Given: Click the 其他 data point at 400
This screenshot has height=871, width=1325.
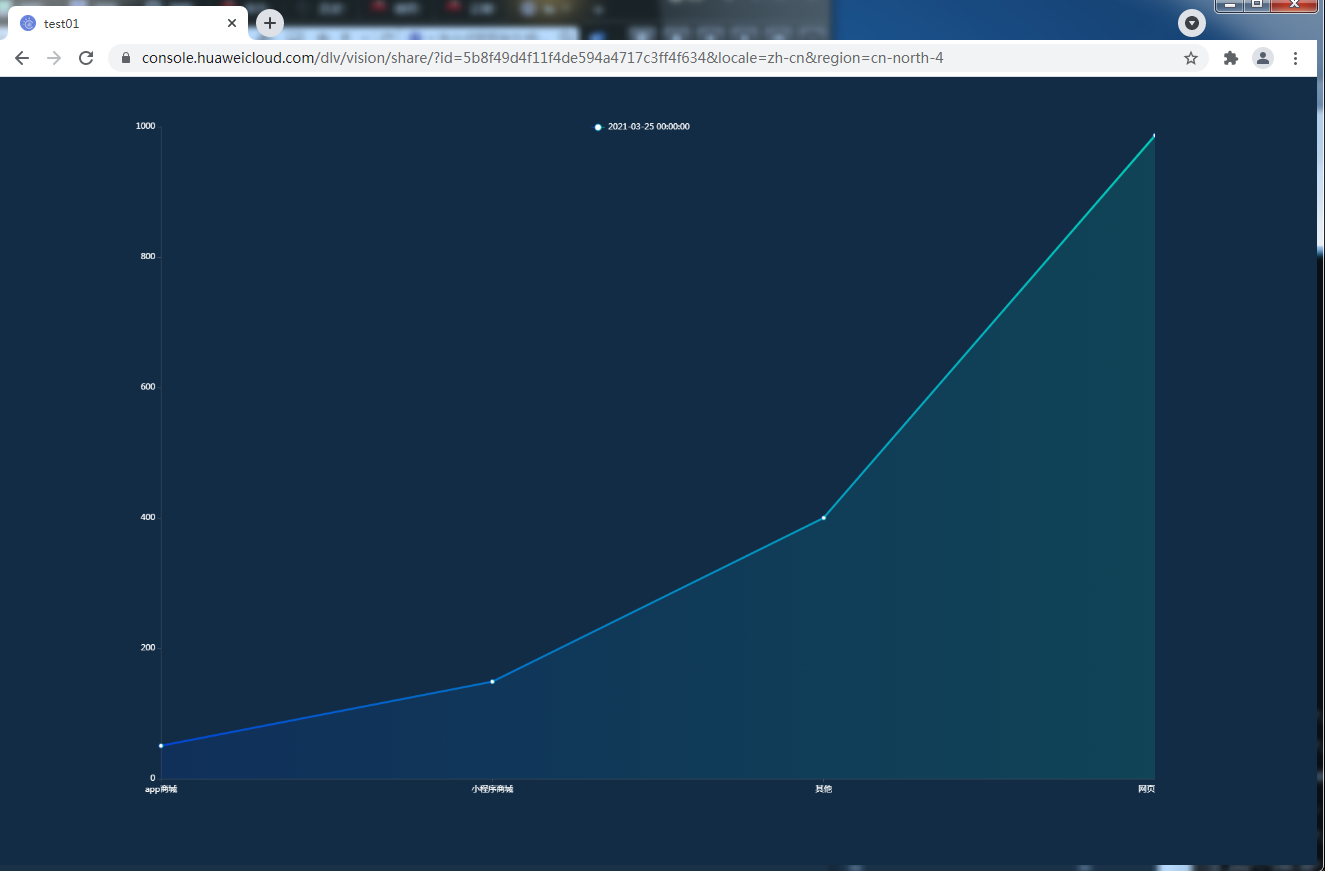Looking at the screenshot, I should point(823,517).
